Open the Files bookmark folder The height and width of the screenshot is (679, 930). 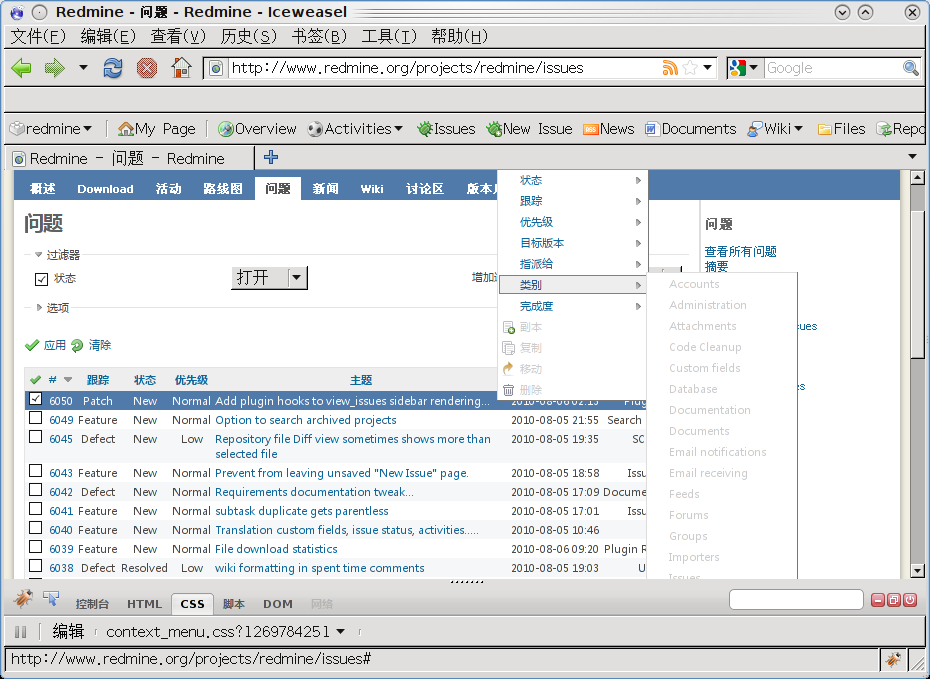(x=841, y=129)
